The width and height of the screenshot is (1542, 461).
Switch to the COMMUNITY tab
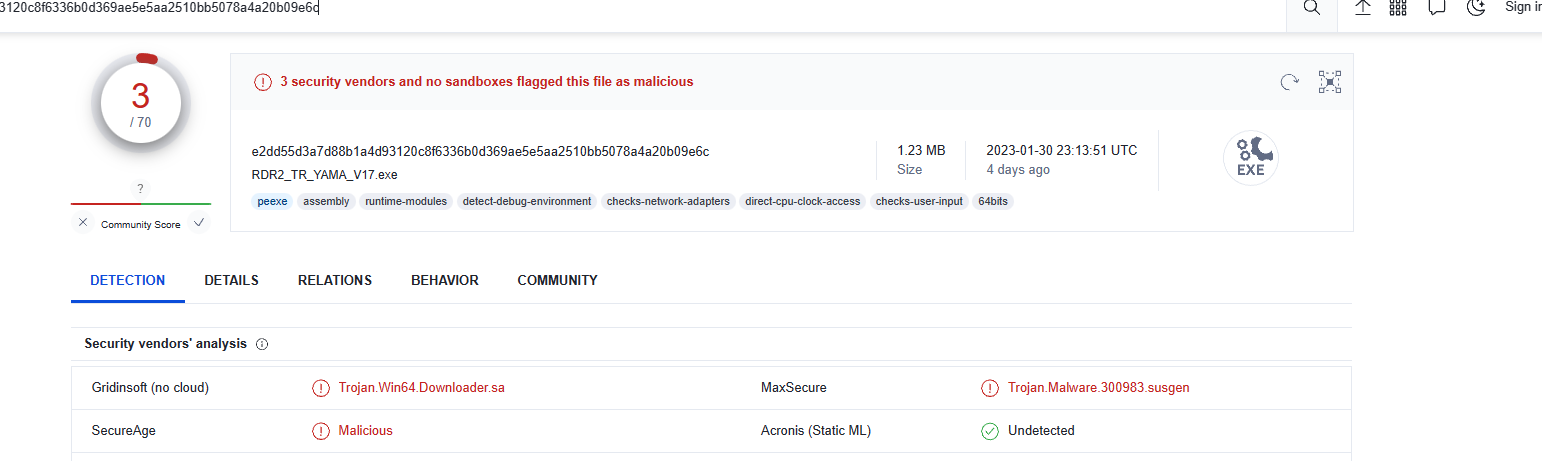click(x=557, y=281)
